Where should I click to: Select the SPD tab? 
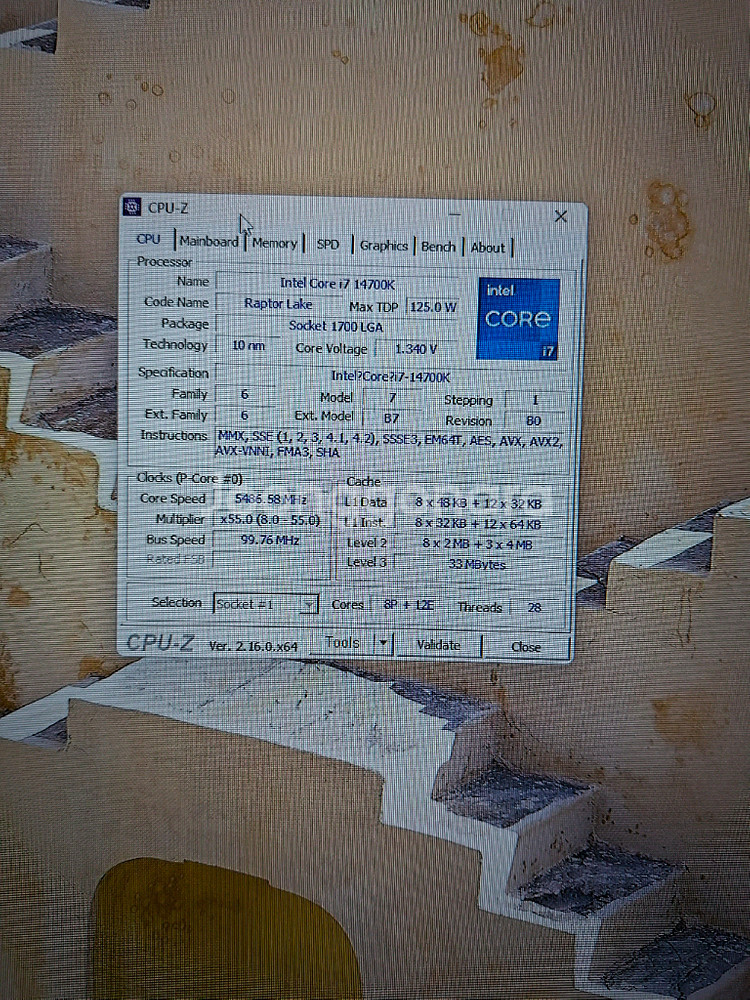[328, 244]
